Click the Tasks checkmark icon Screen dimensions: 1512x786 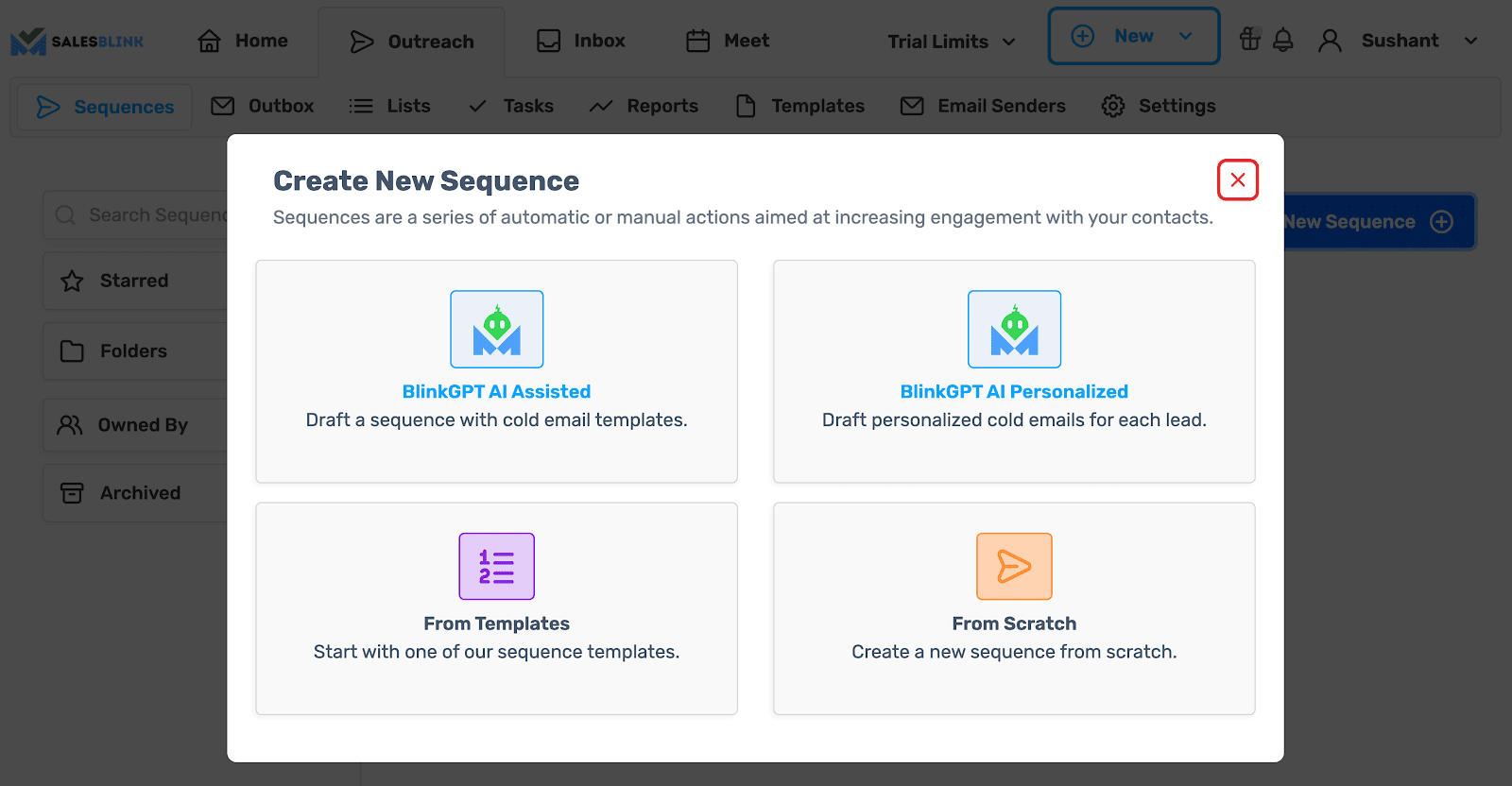point(477,106)
